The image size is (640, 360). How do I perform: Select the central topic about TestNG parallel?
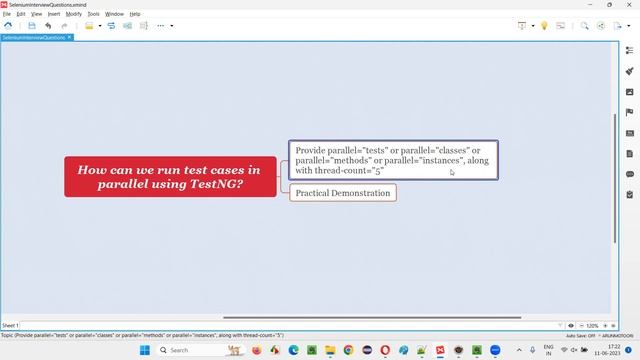170,177
